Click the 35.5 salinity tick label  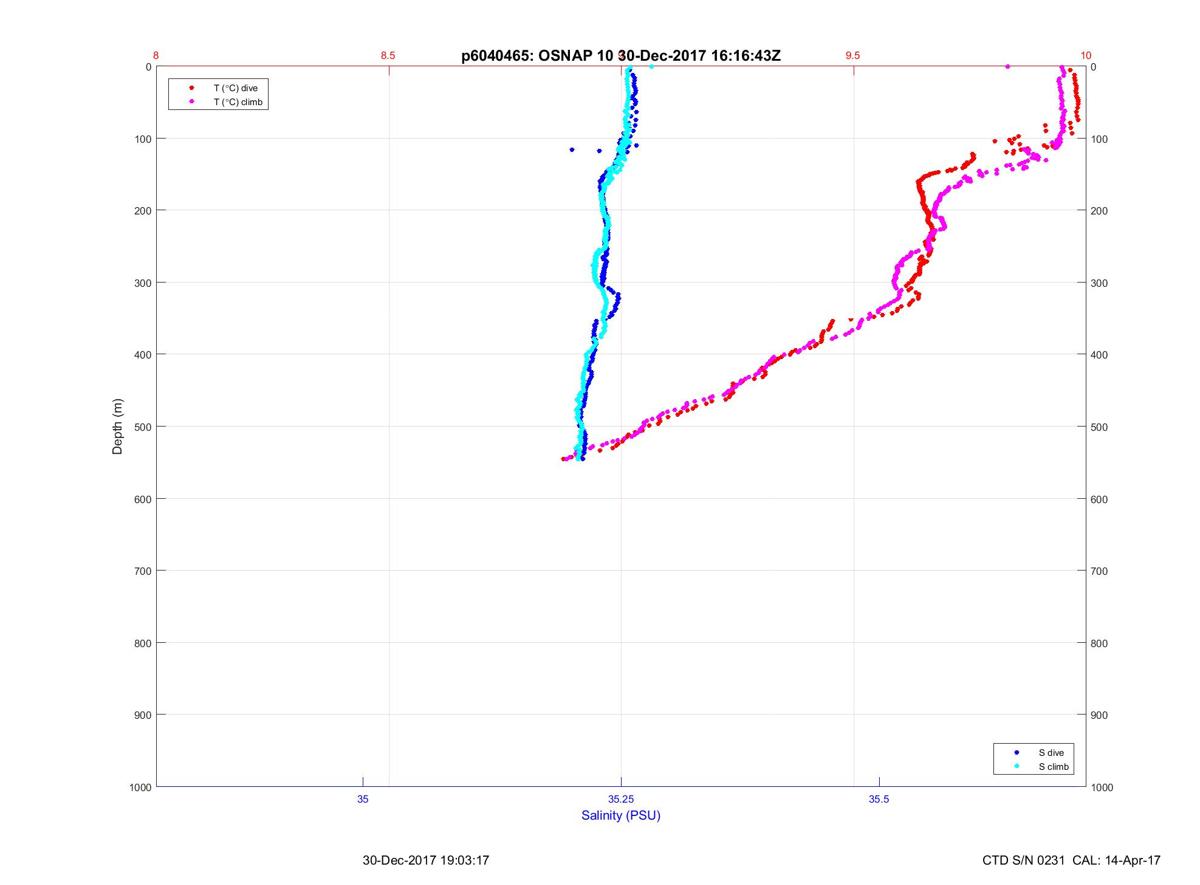[x=879, y=800]
